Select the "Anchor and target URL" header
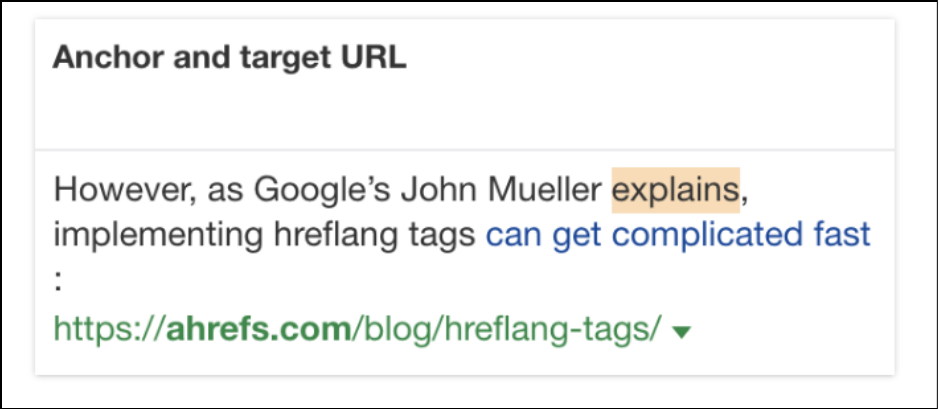 tap(229, 58)
